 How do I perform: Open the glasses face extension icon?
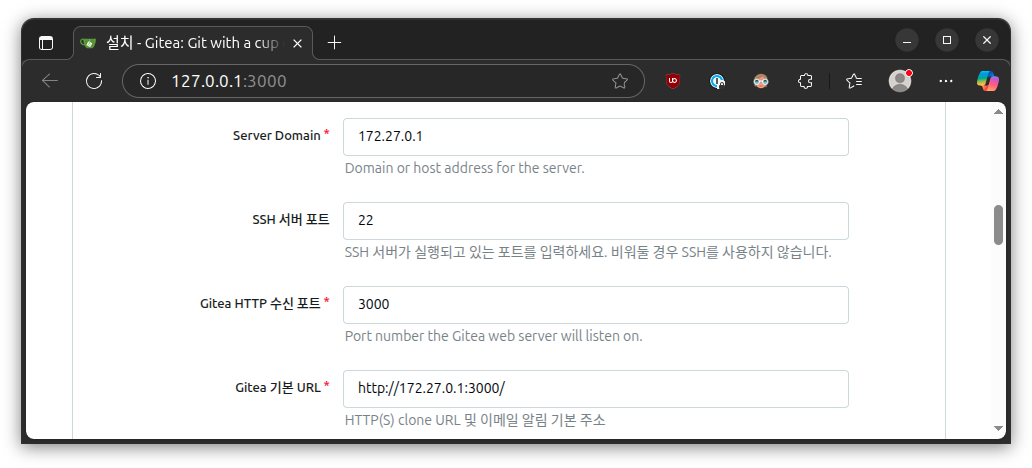pos(761,81)
